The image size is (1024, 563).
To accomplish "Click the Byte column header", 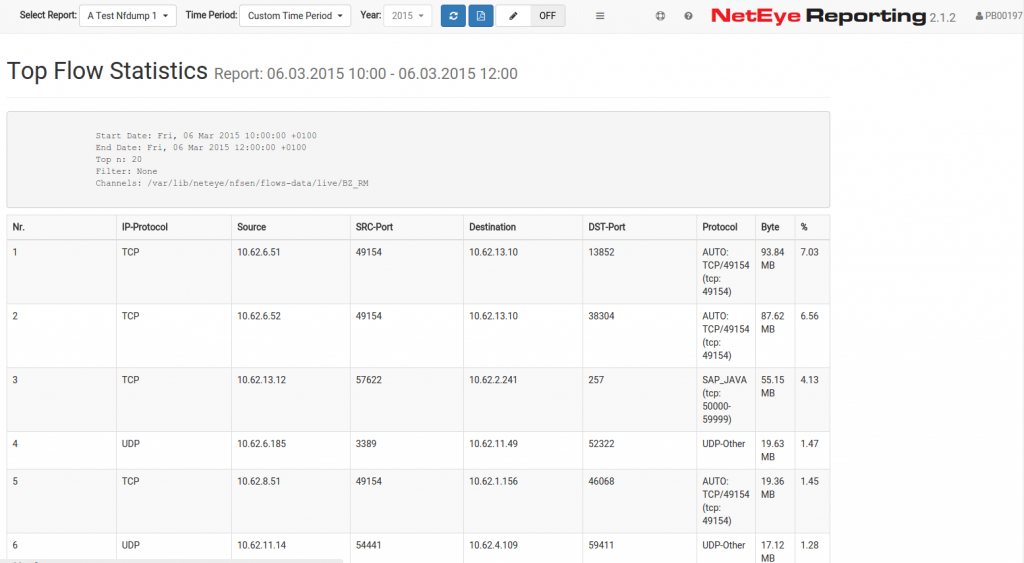I will pyautogui.click(x=770, y=227).
